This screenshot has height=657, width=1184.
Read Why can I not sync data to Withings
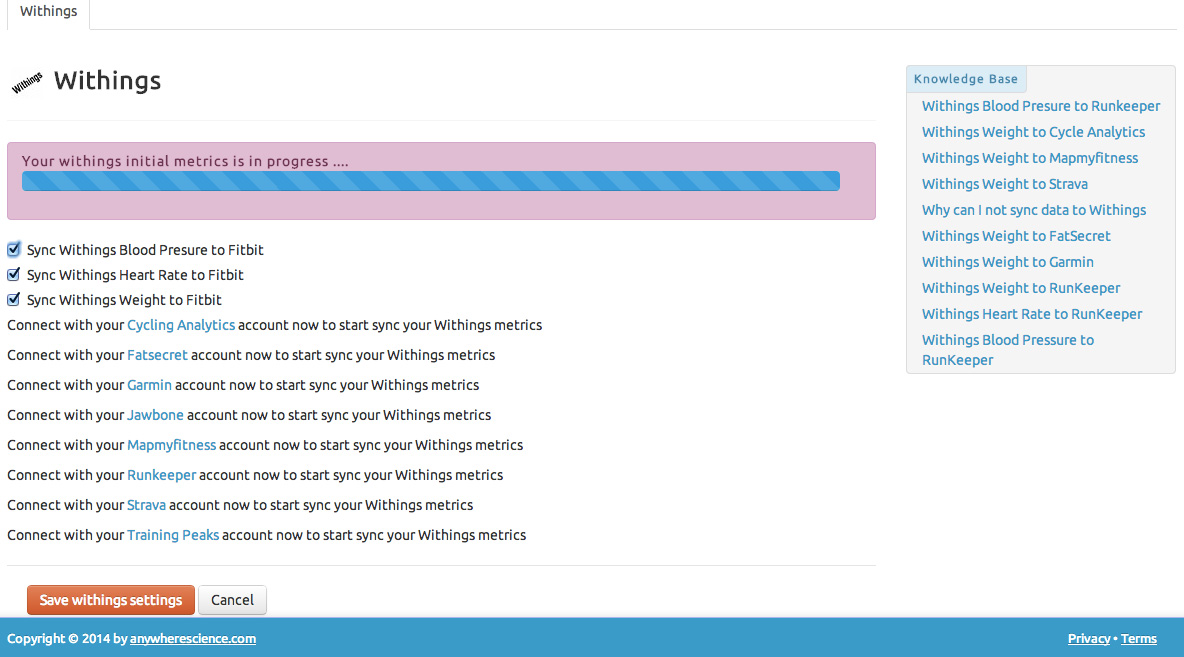pos(1034,210)
